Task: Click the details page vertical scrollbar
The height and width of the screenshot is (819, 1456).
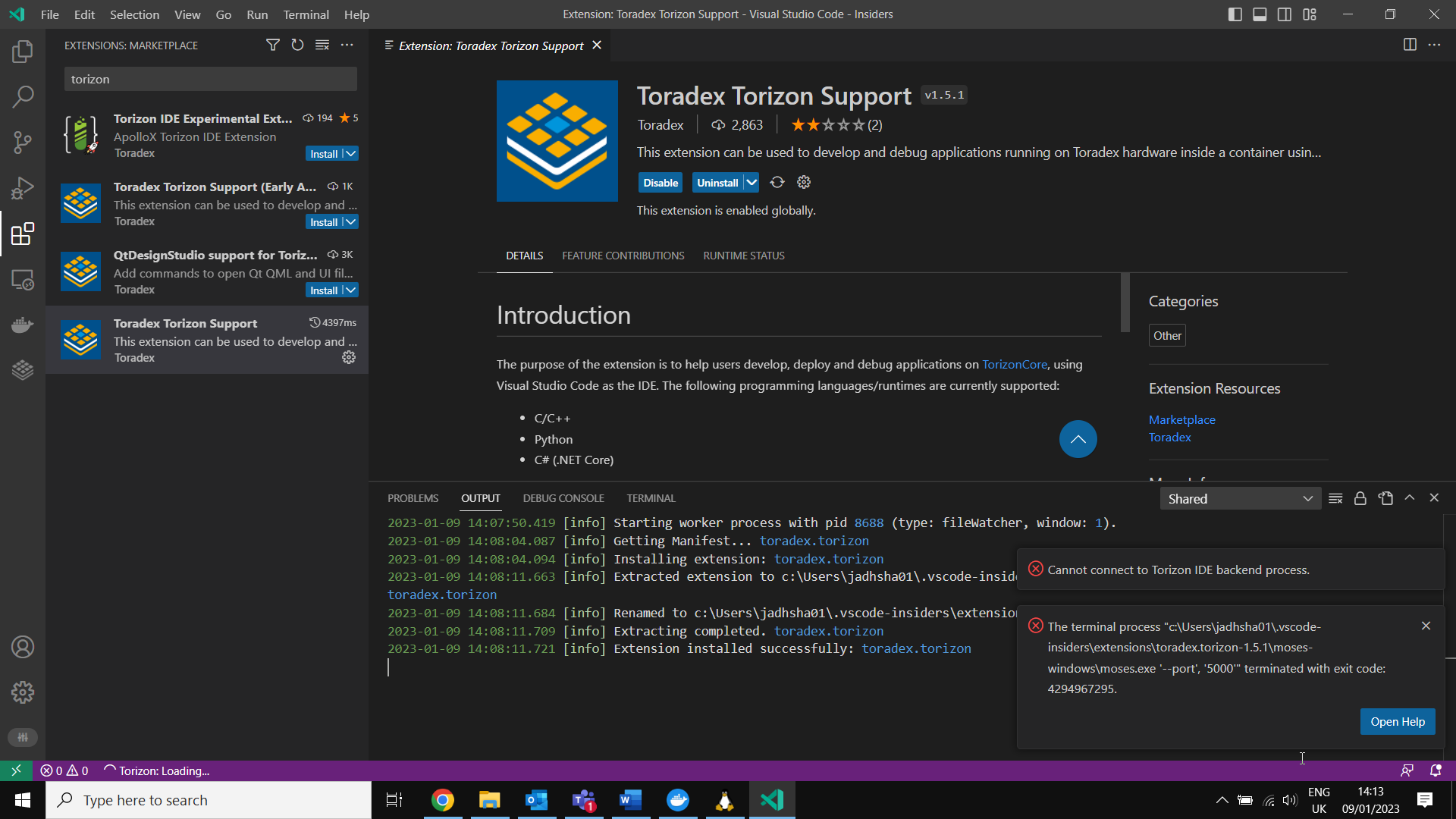Action: (x=1125, y=303)
